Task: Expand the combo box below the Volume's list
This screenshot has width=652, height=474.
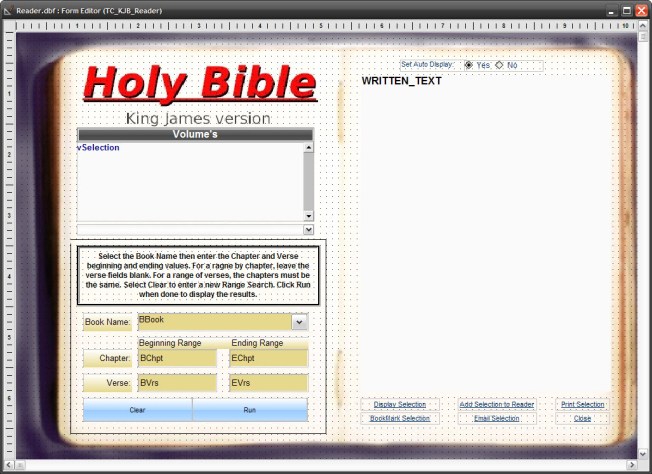Action: point(308,229)
